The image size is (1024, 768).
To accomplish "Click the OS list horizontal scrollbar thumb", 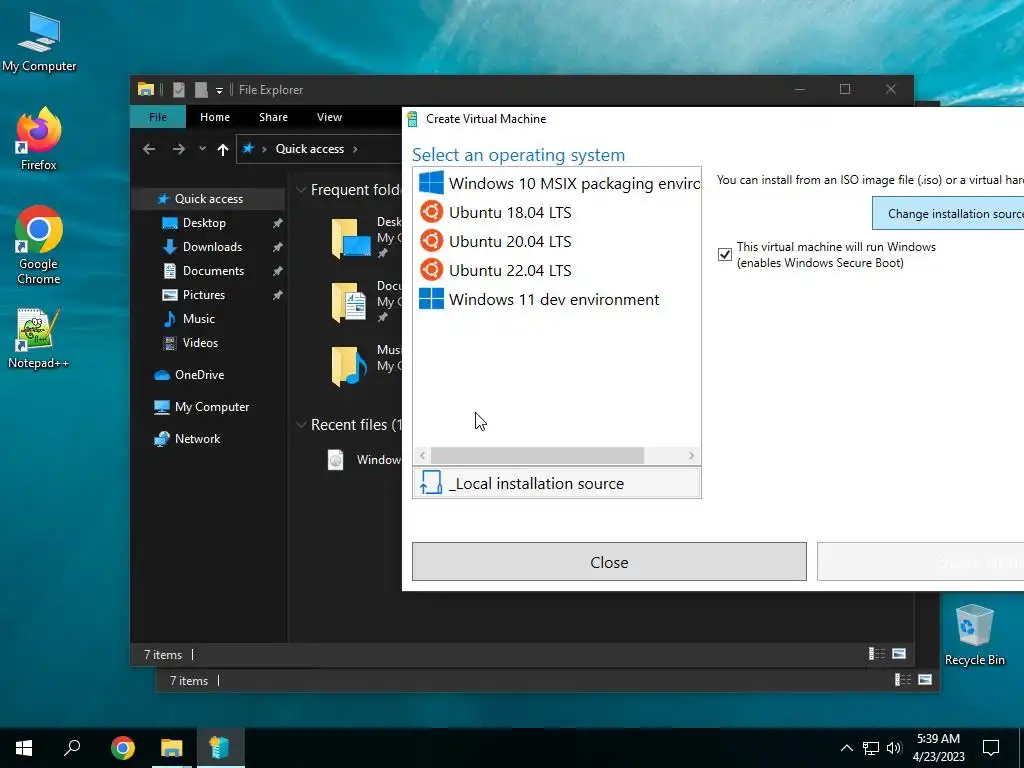I will (x=537, y=455).
